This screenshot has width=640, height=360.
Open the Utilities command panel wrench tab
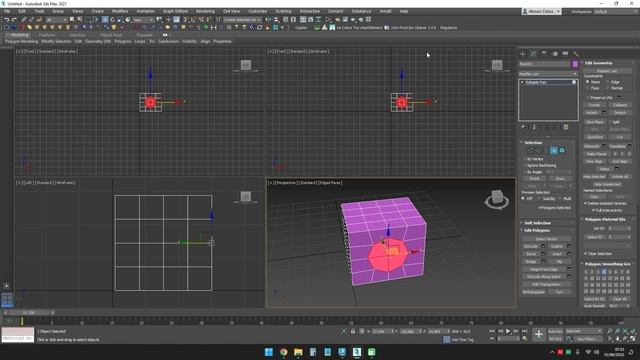point(576,54)
